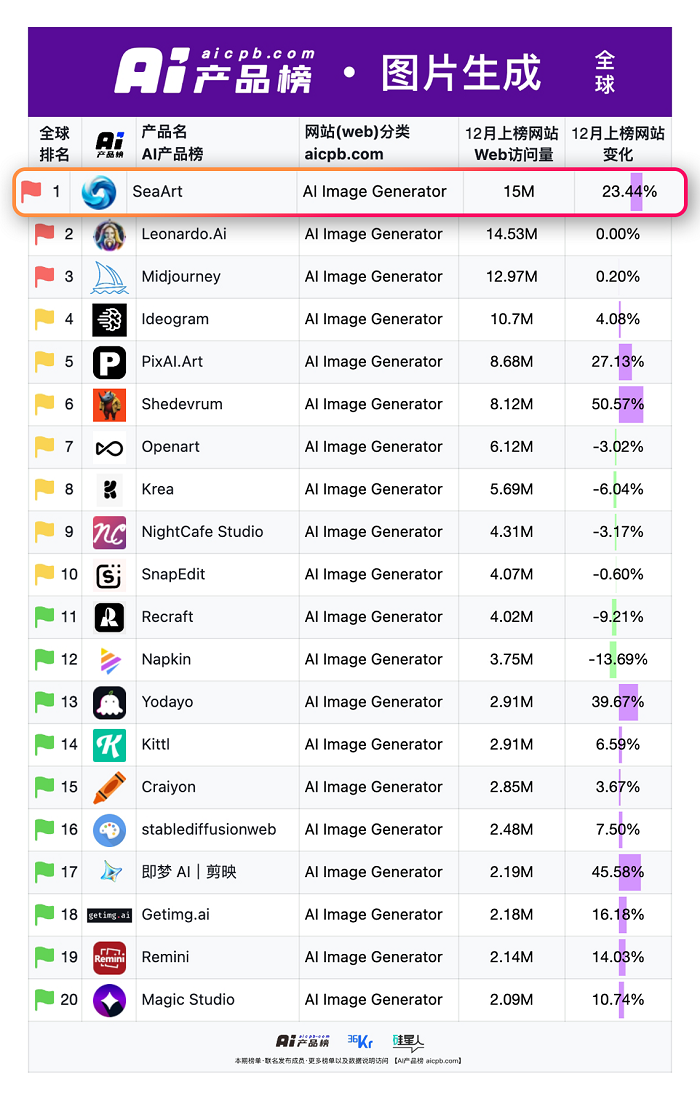The width and height of the screenshot is (700, 1101).
Task: Click the NightCafe Studio icon
Action: (109, 532)
